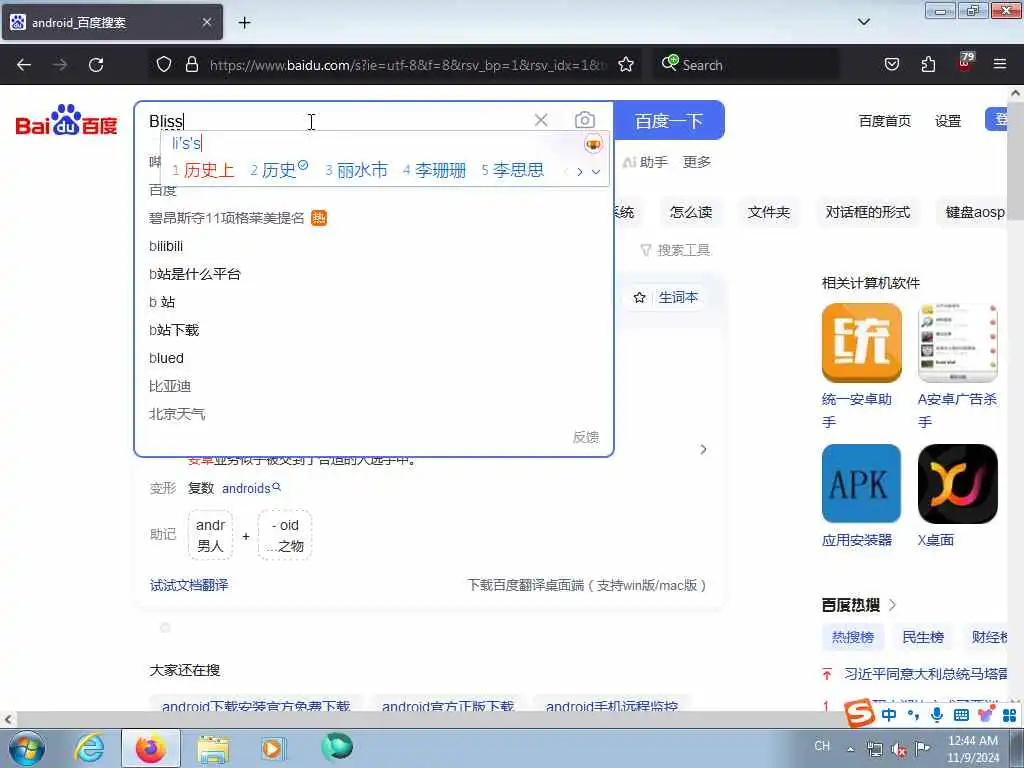The height and width of the screenshot is (768, 1024).
Task: View site security via padlock icon
Action: coord(191,65)
